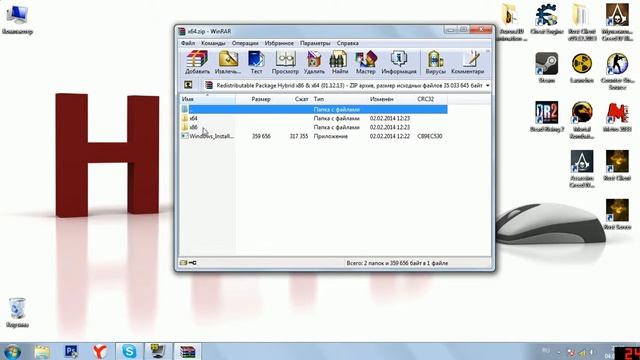Open the Computer desktop icon
640x360 pixels.
(17, 20)
